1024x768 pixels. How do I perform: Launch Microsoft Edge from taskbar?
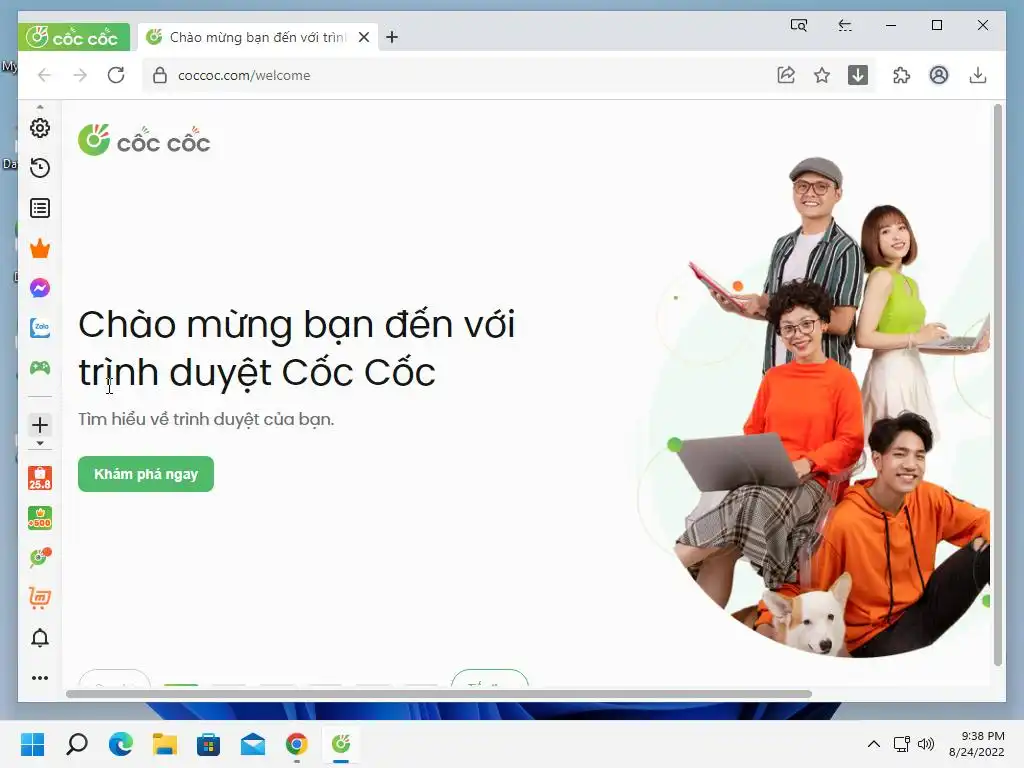coord(121,744)
